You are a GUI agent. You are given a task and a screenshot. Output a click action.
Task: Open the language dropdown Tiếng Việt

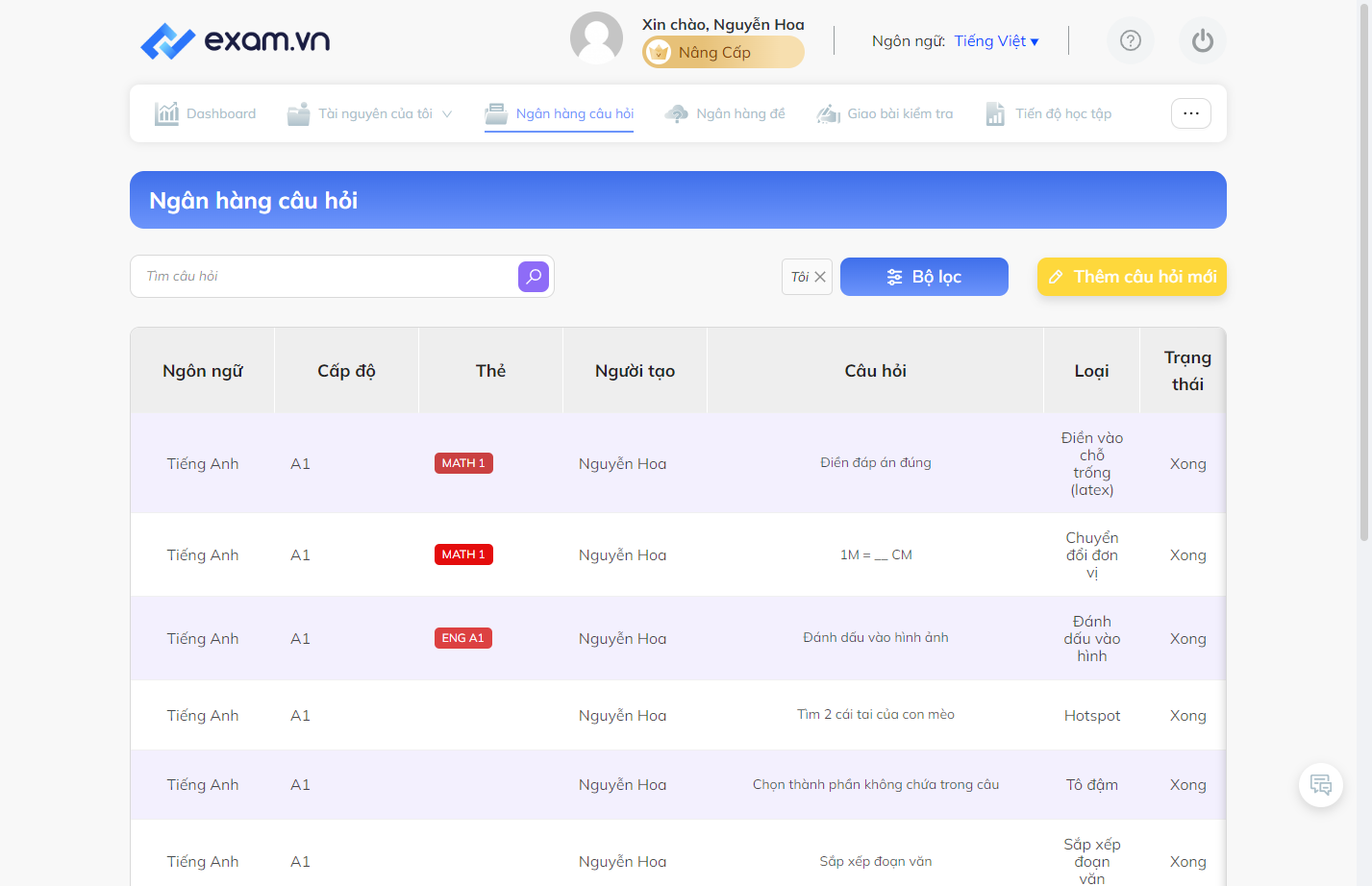click(996, 41)
